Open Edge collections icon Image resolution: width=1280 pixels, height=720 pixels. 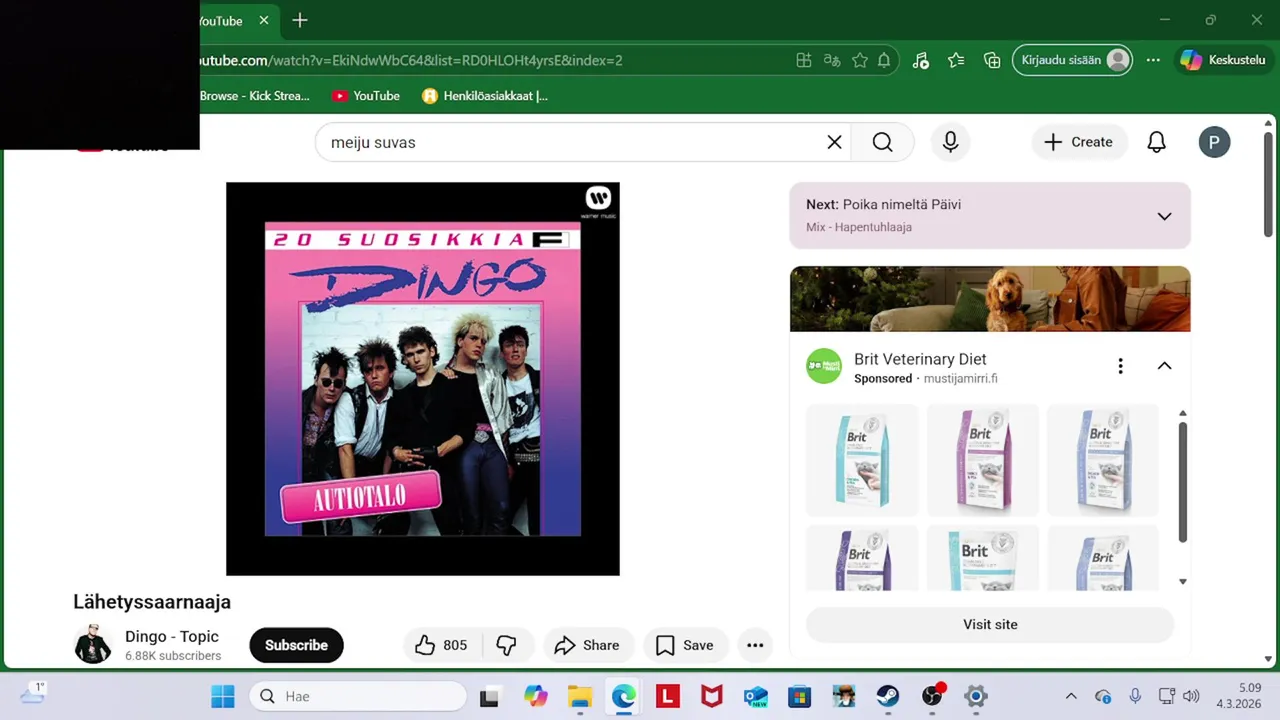[992, 60]
